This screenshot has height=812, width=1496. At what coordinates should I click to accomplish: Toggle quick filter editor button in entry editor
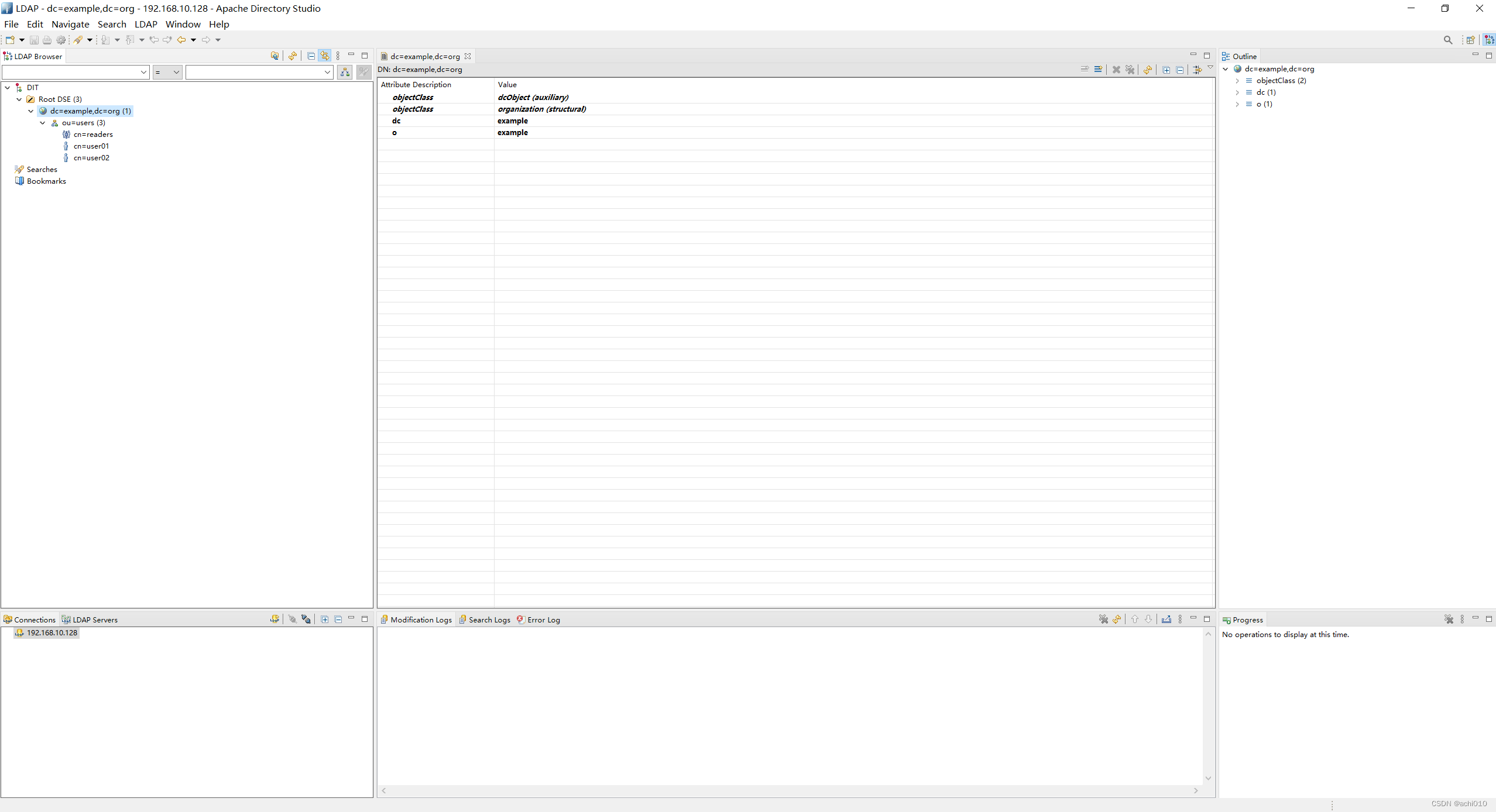point(1197,70)
